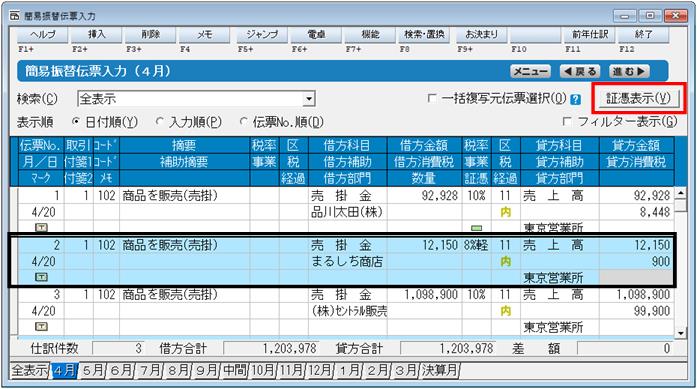The height and width of the screenshot is (389, 697).
Task: Click the table scrollbar up arrow
Action: click(x=681, y=193)
